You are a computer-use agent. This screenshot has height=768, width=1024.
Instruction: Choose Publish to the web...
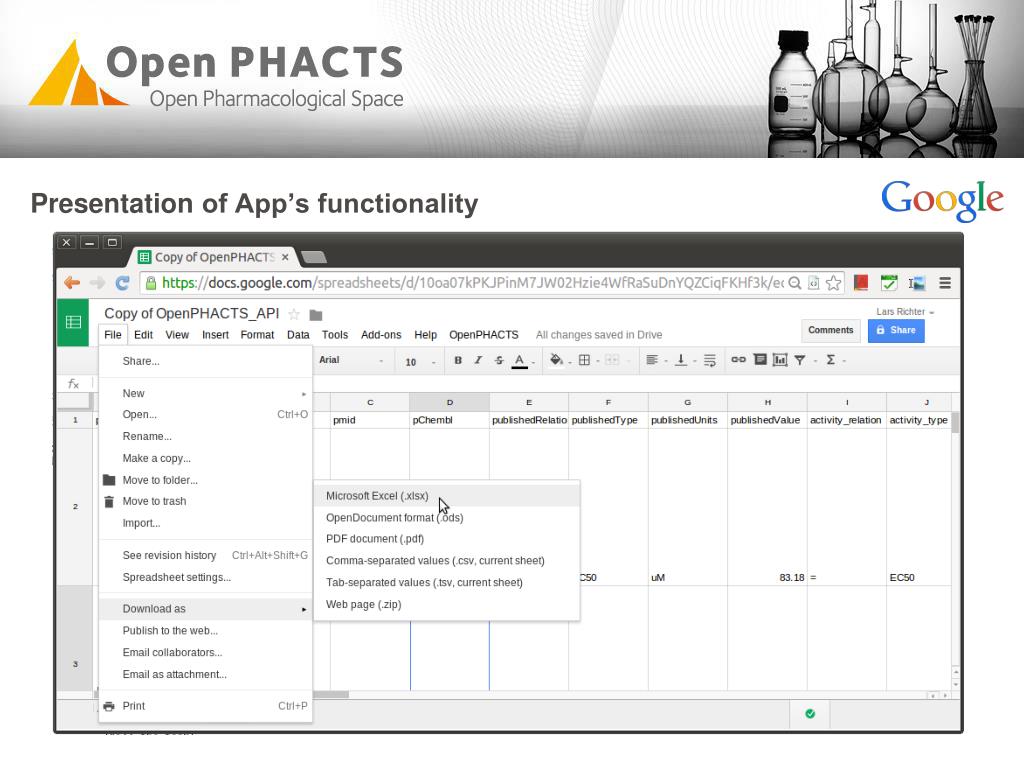pos(206,630)
